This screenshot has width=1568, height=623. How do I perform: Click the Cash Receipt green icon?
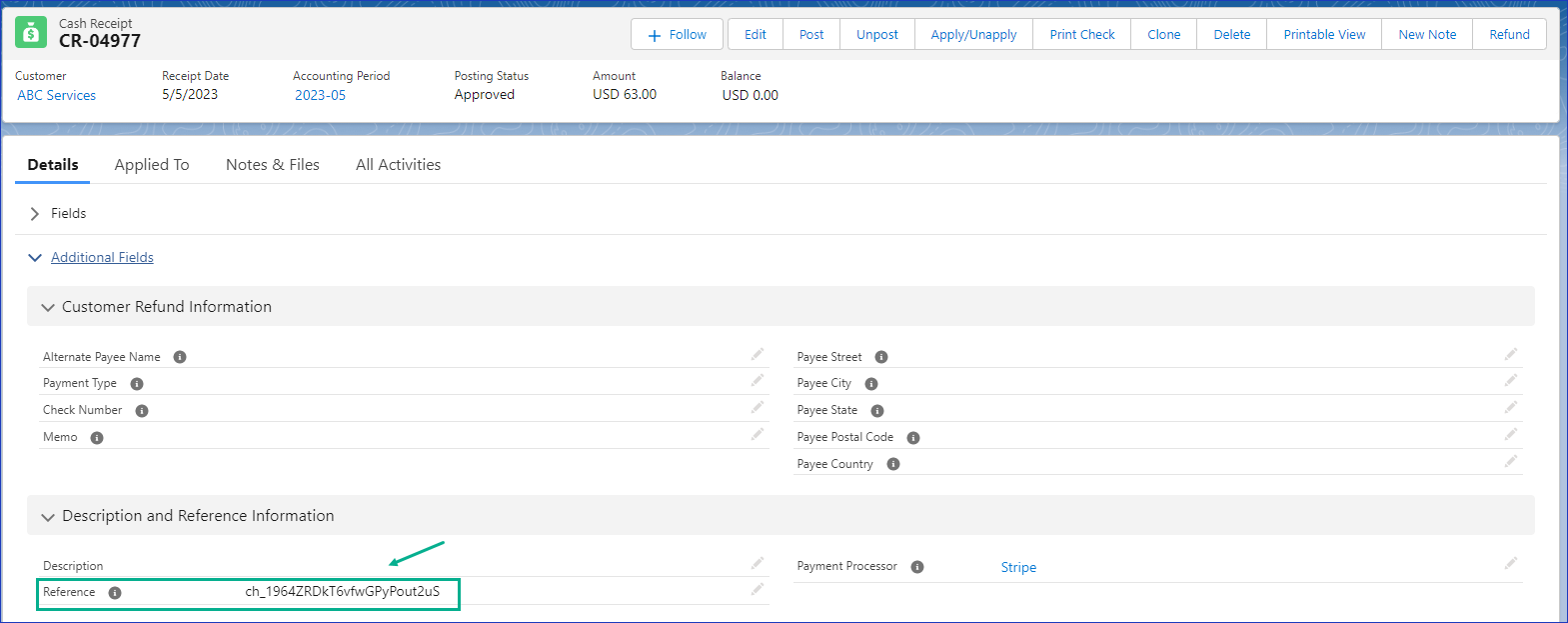pyautogui.click(x=31, y=33)
